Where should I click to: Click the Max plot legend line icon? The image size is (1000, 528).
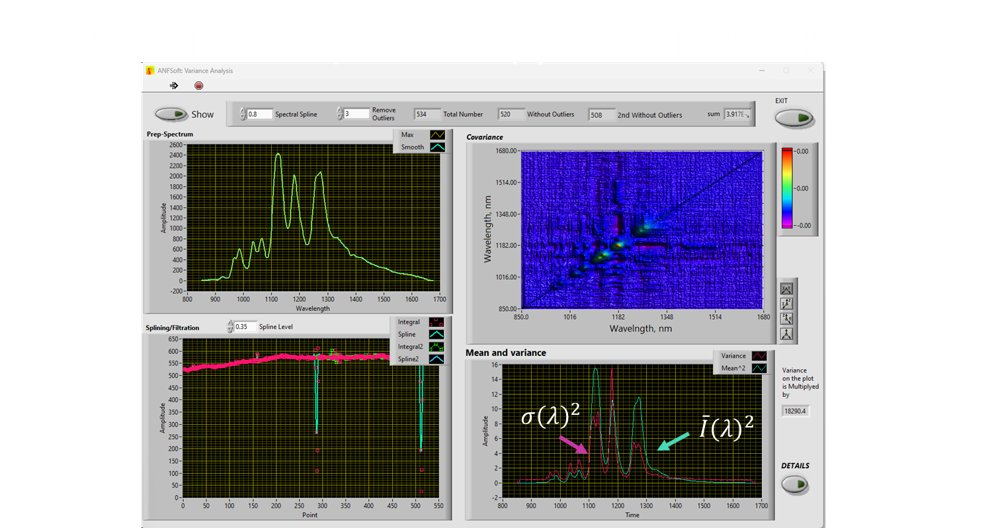[x=438, y=135]
